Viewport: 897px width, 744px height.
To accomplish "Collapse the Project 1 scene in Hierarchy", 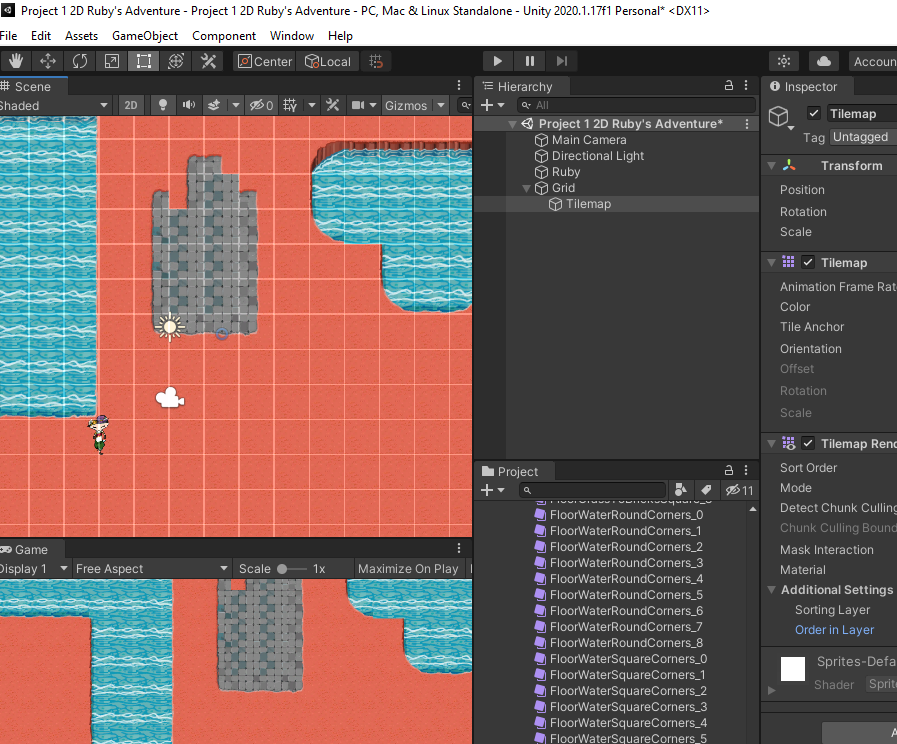I will pos(512,124).
